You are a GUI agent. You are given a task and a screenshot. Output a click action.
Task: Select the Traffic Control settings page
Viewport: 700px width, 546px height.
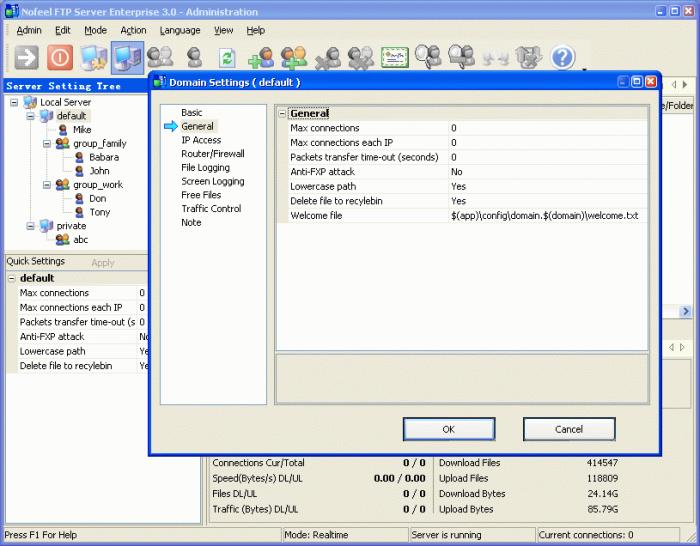211,209
